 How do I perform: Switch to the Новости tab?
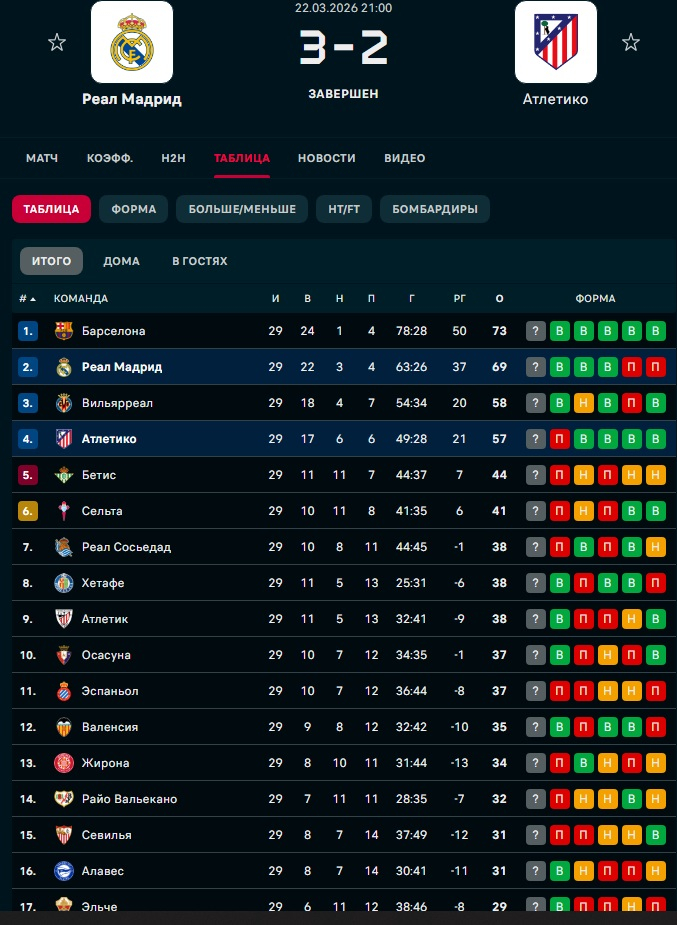[x=326, y=158]
